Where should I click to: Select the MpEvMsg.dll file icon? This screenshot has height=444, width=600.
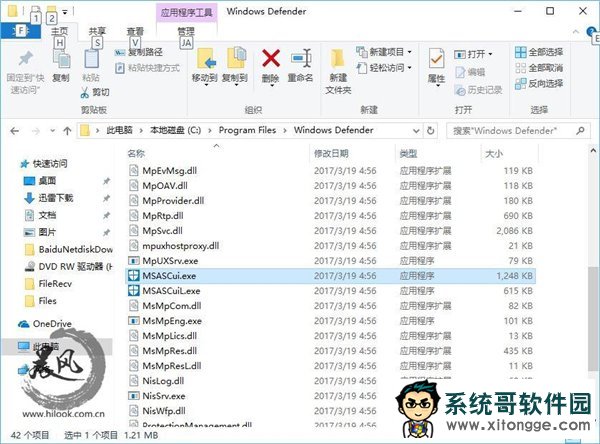(134, 170)
